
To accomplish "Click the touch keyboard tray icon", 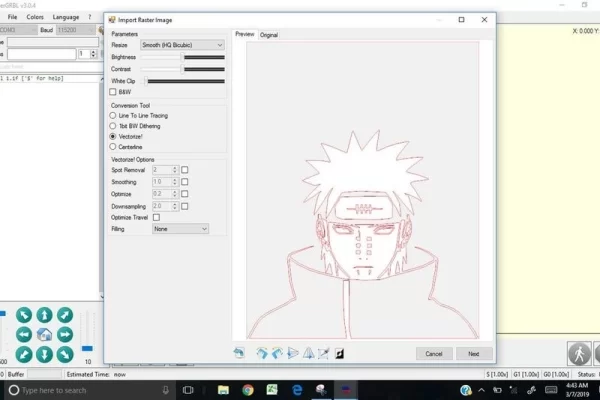I will click(551, 390).
